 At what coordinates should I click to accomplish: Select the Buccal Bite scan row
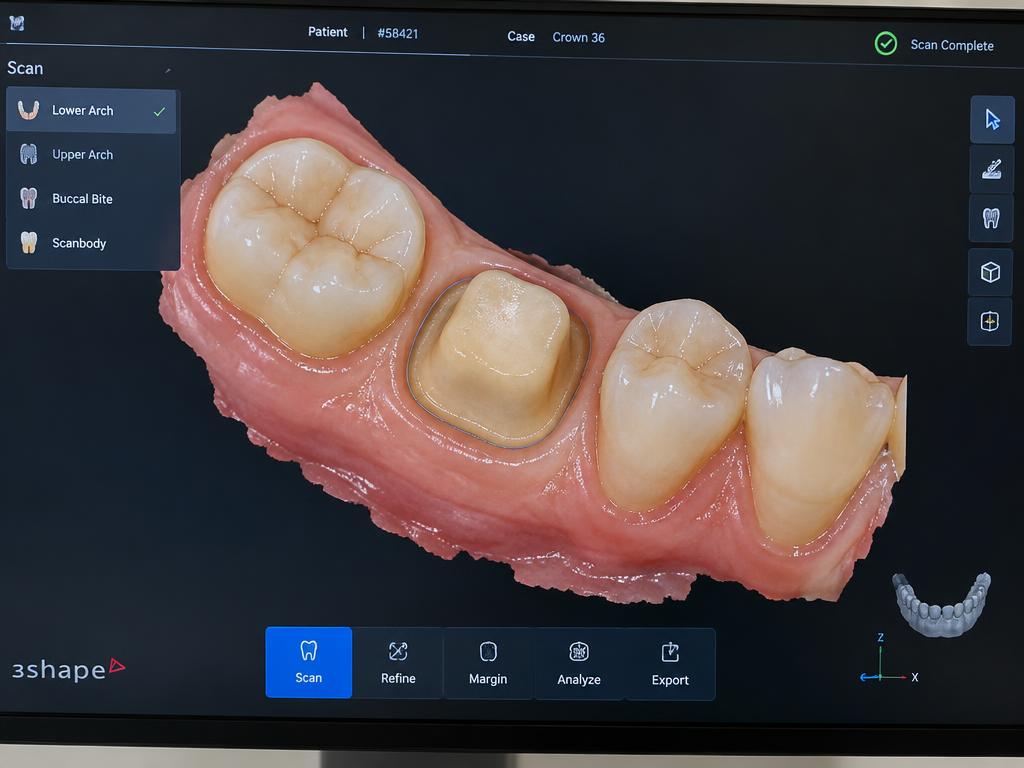coord(91,199)
